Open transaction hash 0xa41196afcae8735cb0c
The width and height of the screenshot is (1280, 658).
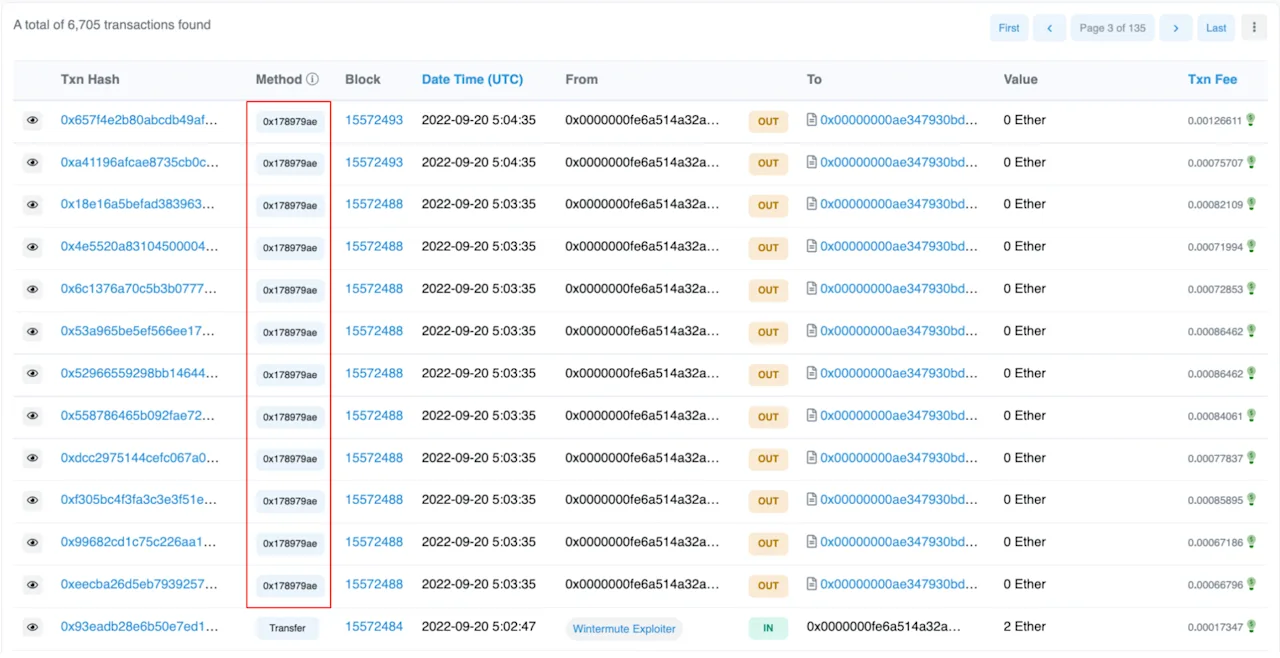139,162
